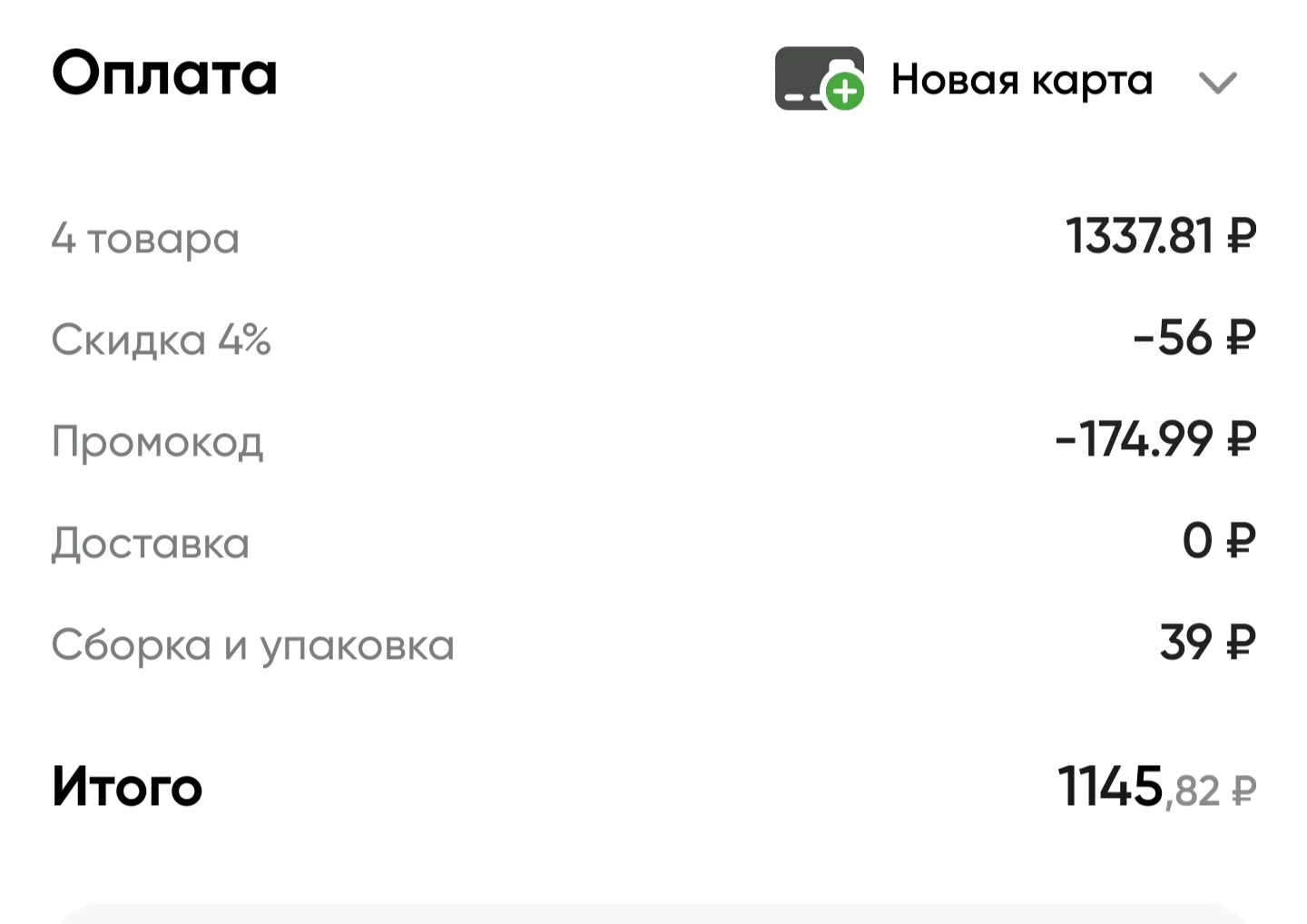Tap the green plus badge on card

click(845, 92)
